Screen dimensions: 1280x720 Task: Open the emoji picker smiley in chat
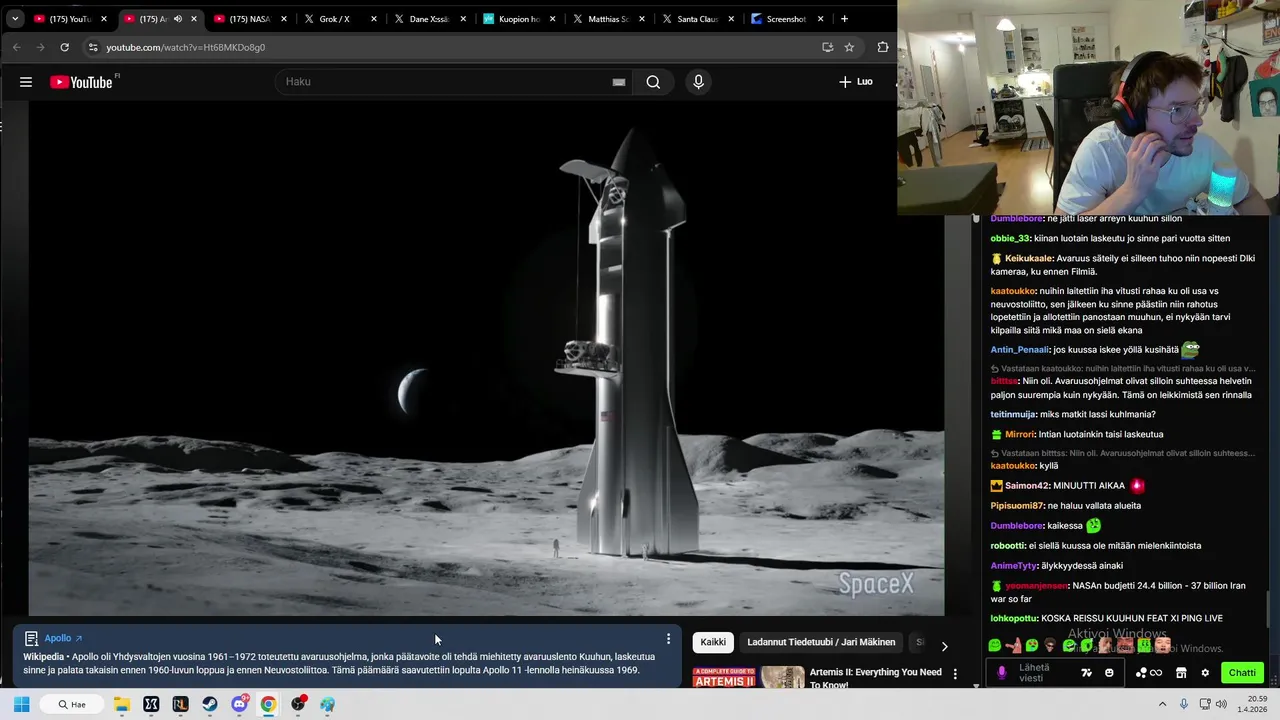point(1109,673)
